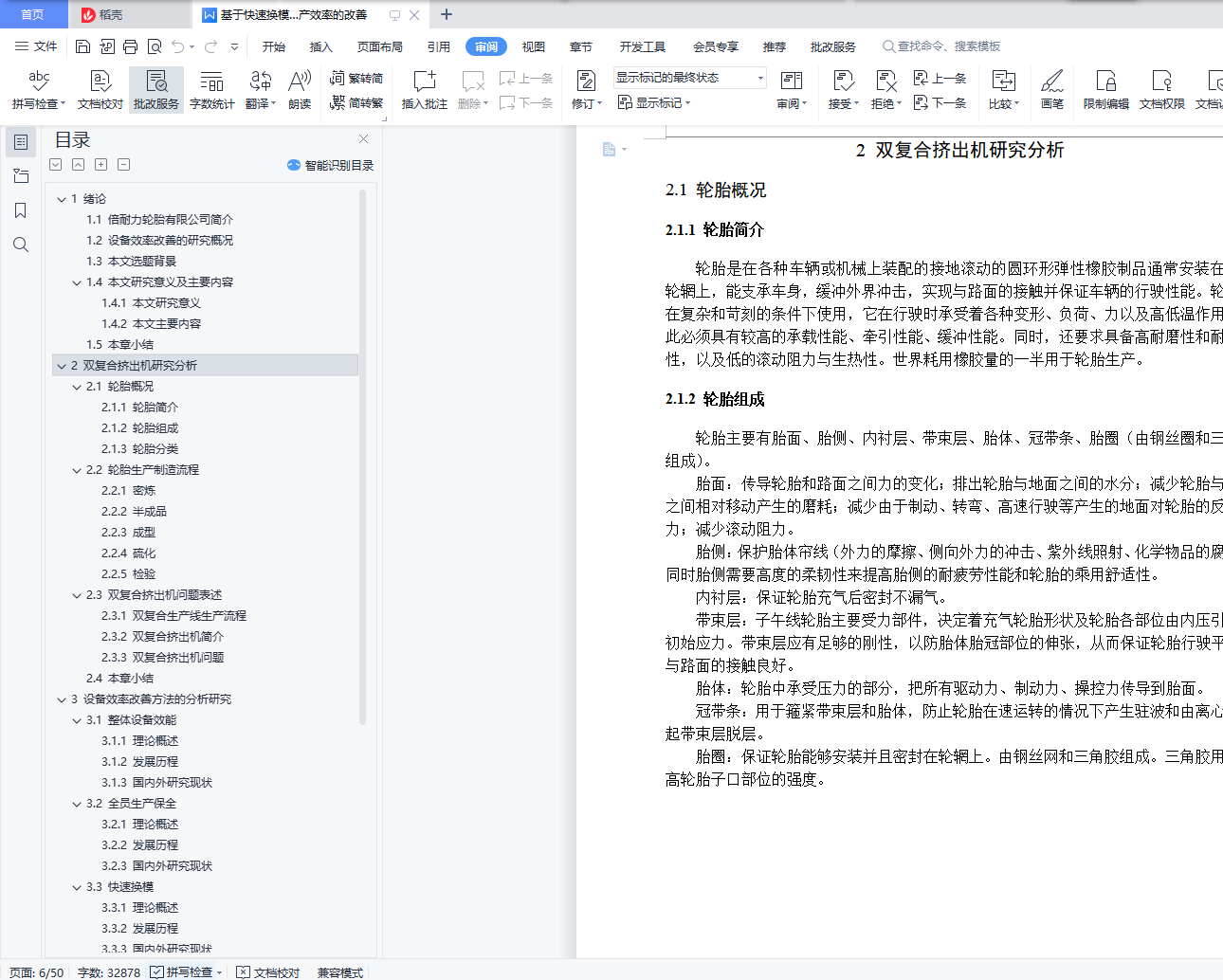Switch to the 插入 ribbon tab
The width and height of the screenshot is (1223, 980).
coord(321,46)
